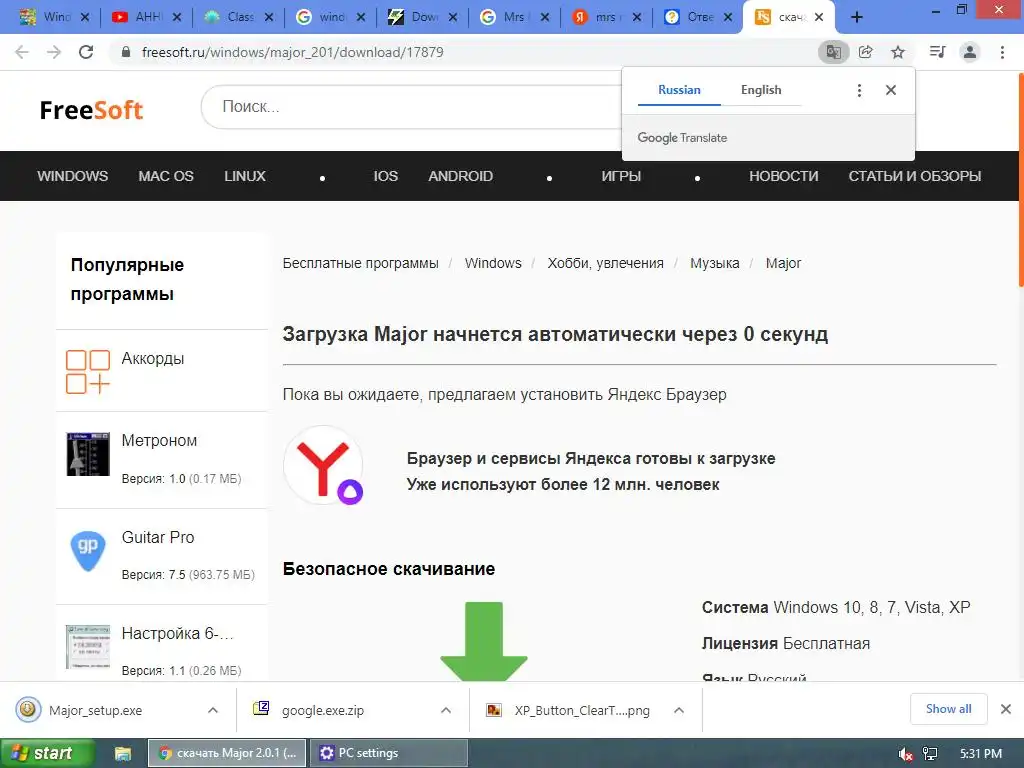1024x768 pixels.
Task: Open the Google Translate icon in address bar
Action: [833, 52]
